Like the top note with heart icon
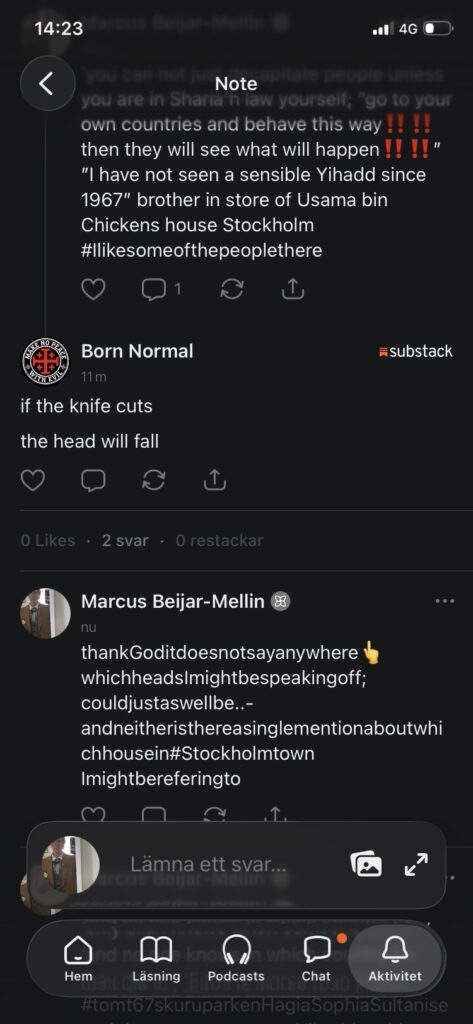Image resolution: width=473 pixels, height=1024 pixels. pyautogui.click(x=93, y=289)
